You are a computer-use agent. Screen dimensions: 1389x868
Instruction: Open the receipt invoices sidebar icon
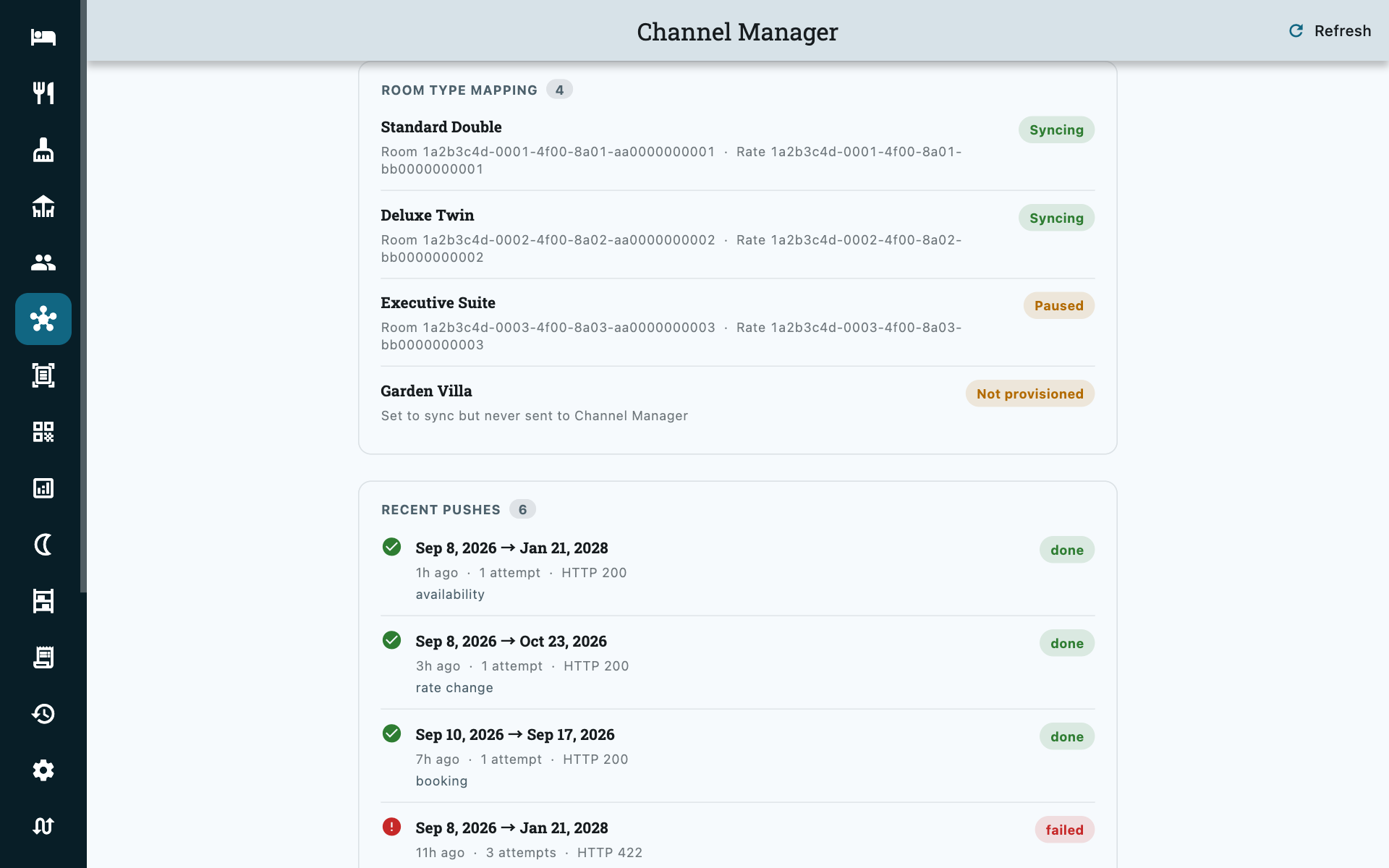(x=43, y=658)
